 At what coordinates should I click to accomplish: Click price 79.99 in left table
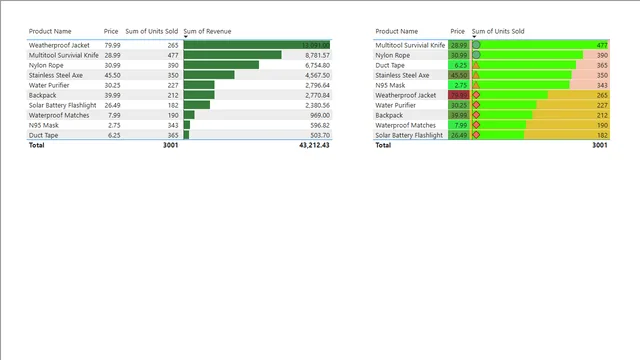[112, 45]
